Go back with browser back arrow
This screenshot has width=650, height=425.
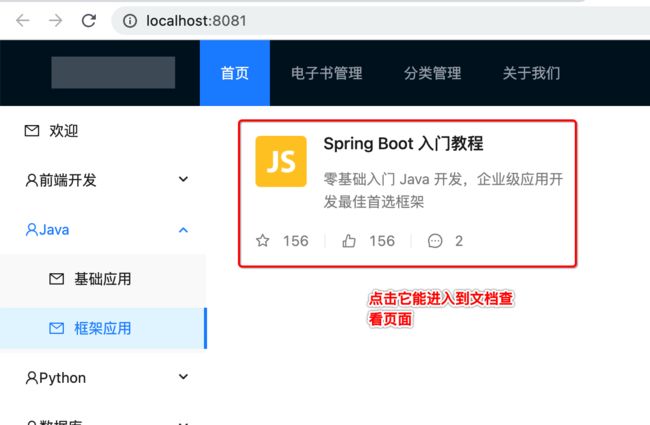(x=22, y=20)
